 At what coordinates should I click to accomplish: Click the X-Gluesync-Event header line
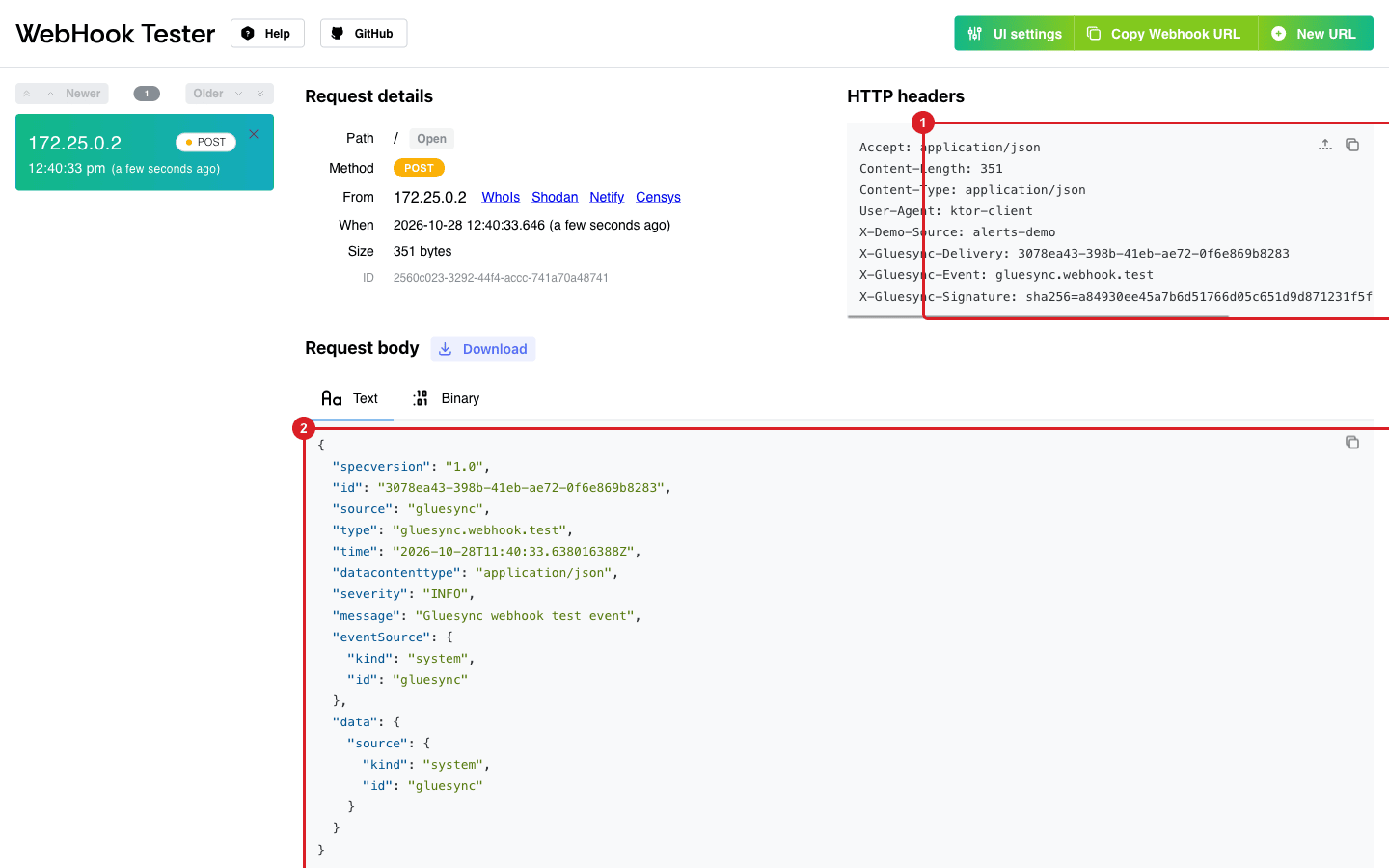click(x=1006, y=275)
